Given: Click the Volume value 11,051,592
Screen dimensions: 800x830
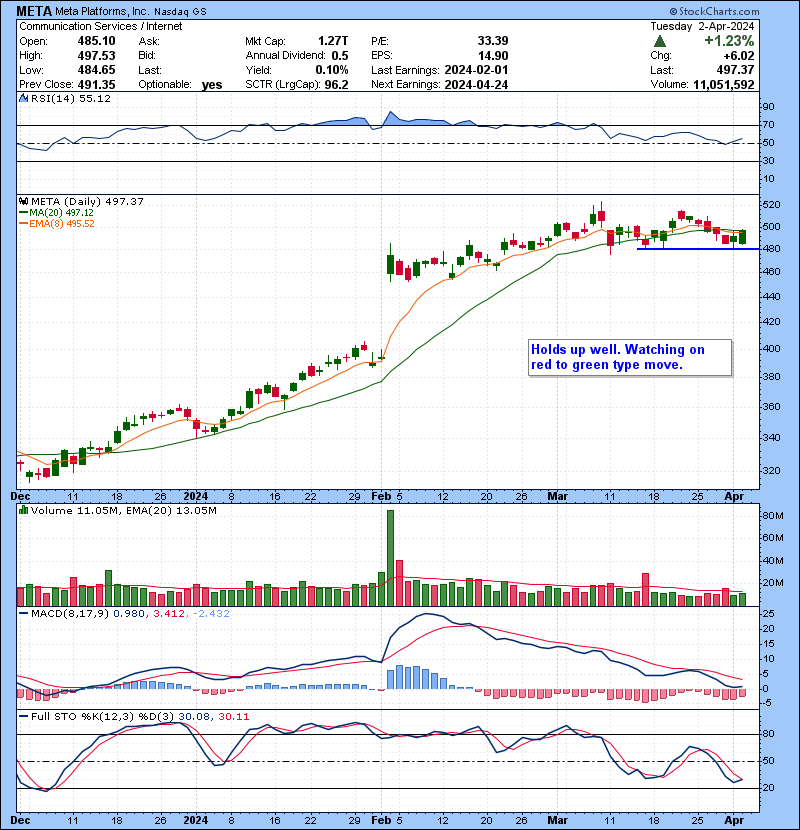Looking at the screenshot, I should pyautogui.click(x=723, y=84).
